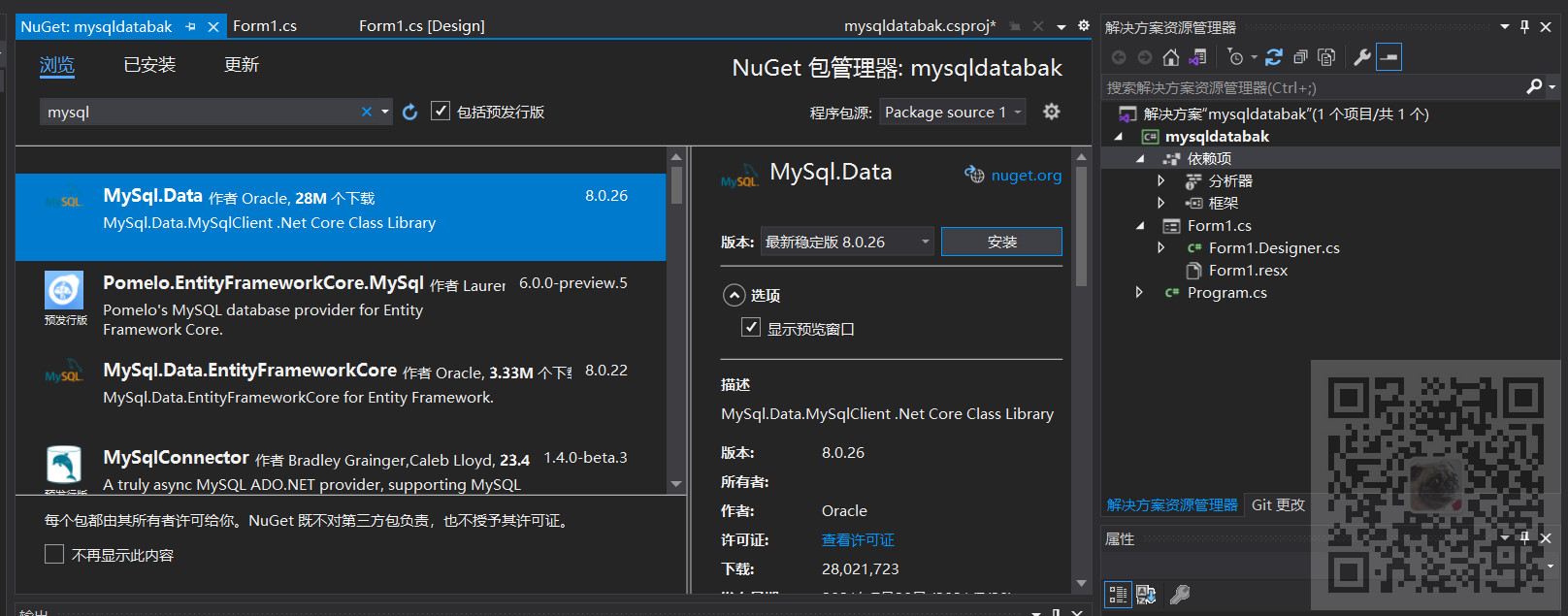Expand the analyzers node arrow
1568x616 pixels.
pyautogui.click(x=1161, y=180)
